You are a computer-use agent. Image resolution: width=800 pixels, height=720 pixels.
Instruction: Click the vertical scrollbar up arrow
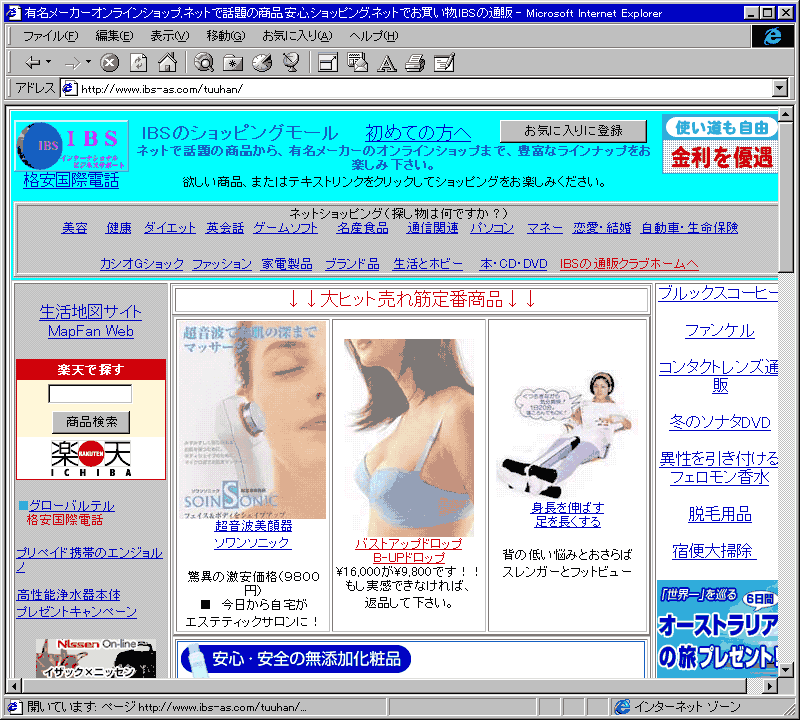coord(786,114)
